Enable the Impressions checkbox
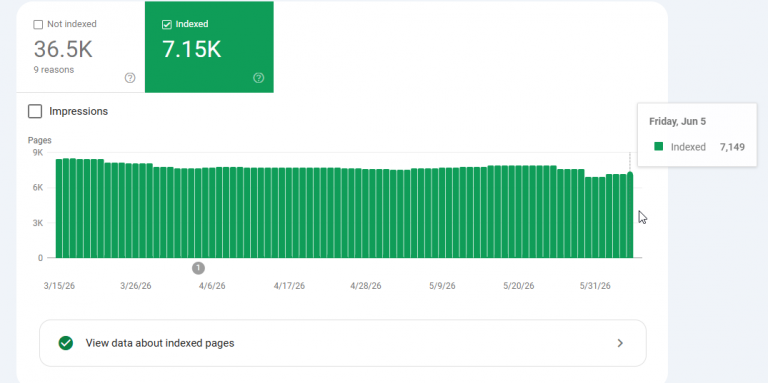Viewport: 768px width, 383px height. [35, 111]
